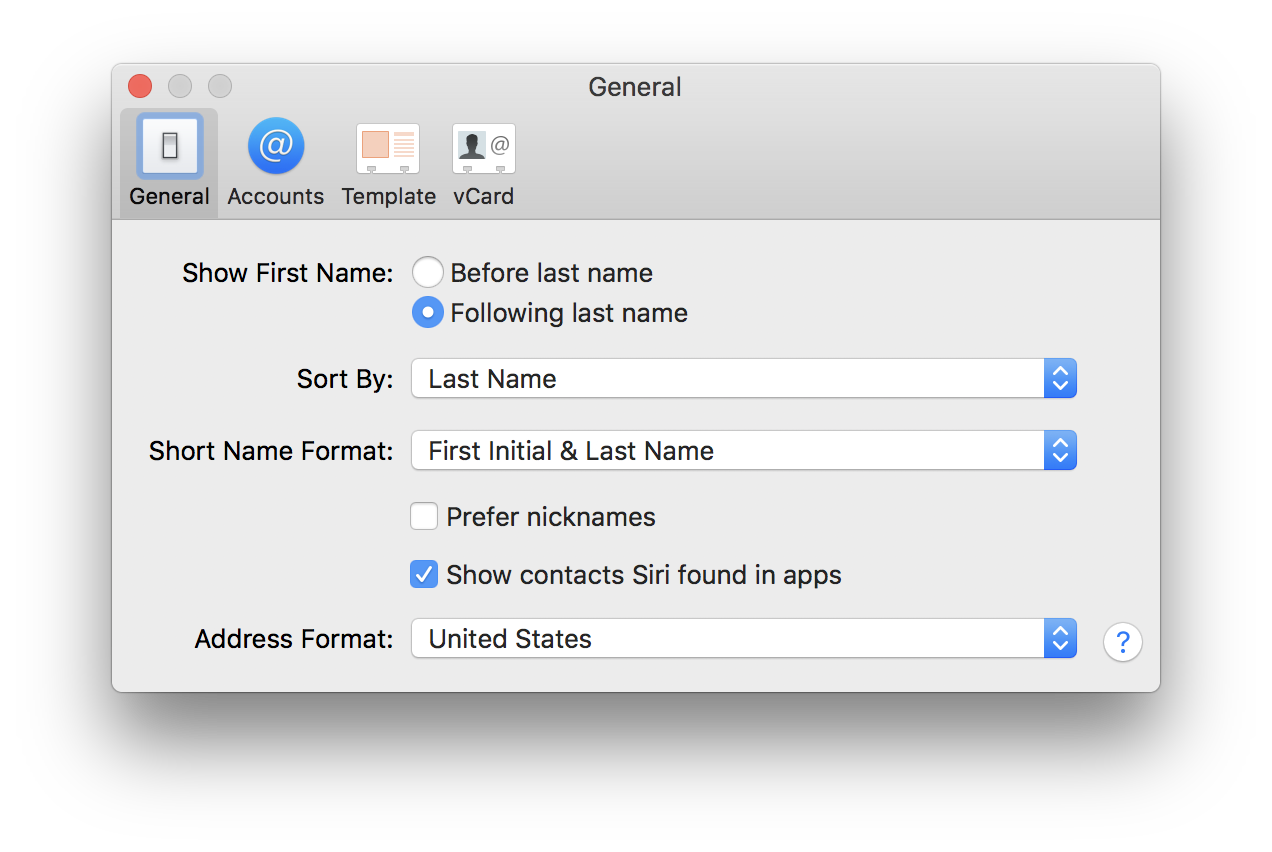Select the Following last name option
Screen dimensions: 1272x852
pyautogui.click(x=428, y=313)
